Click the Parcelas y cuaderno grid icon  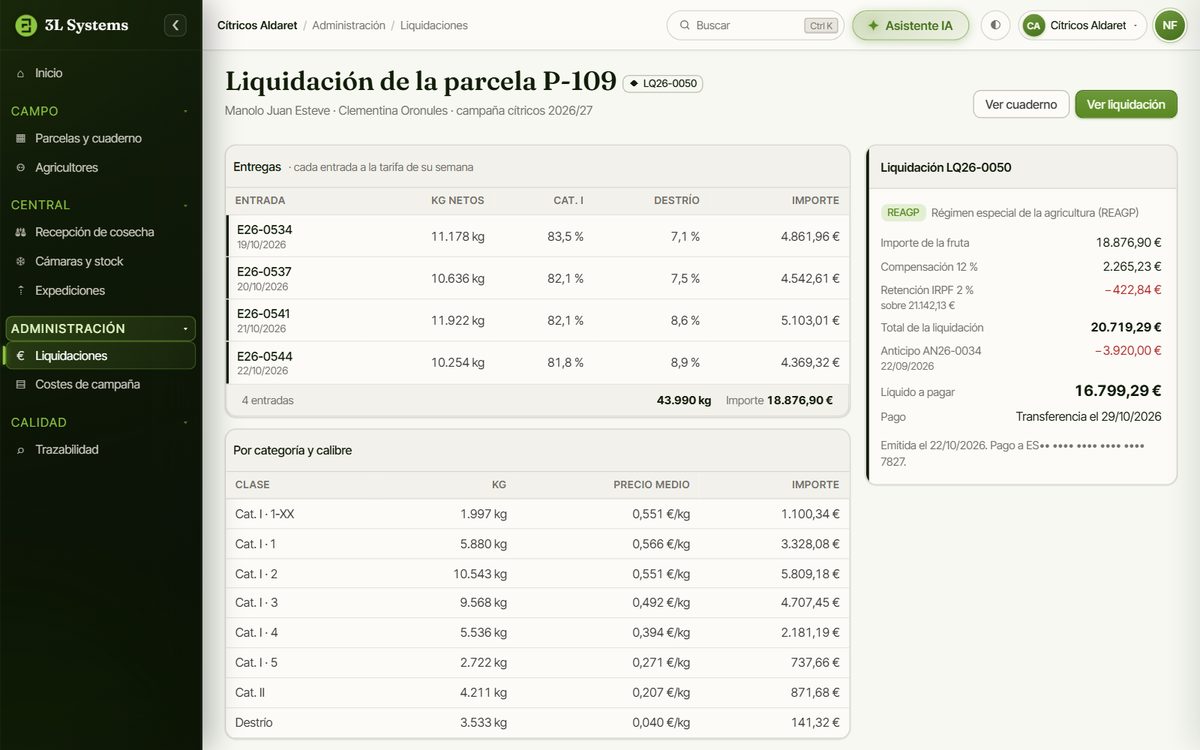pyautogui.click(x=20, y=139)
